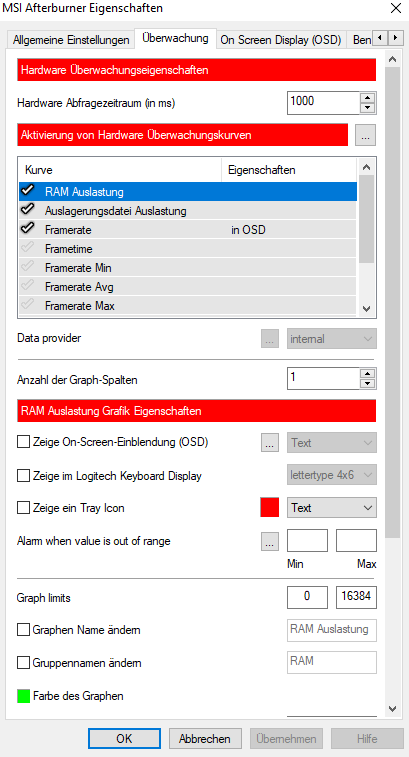This screenshot has height=757, width=409.
Task: Pick the red tray icon color
Action: 269,508
